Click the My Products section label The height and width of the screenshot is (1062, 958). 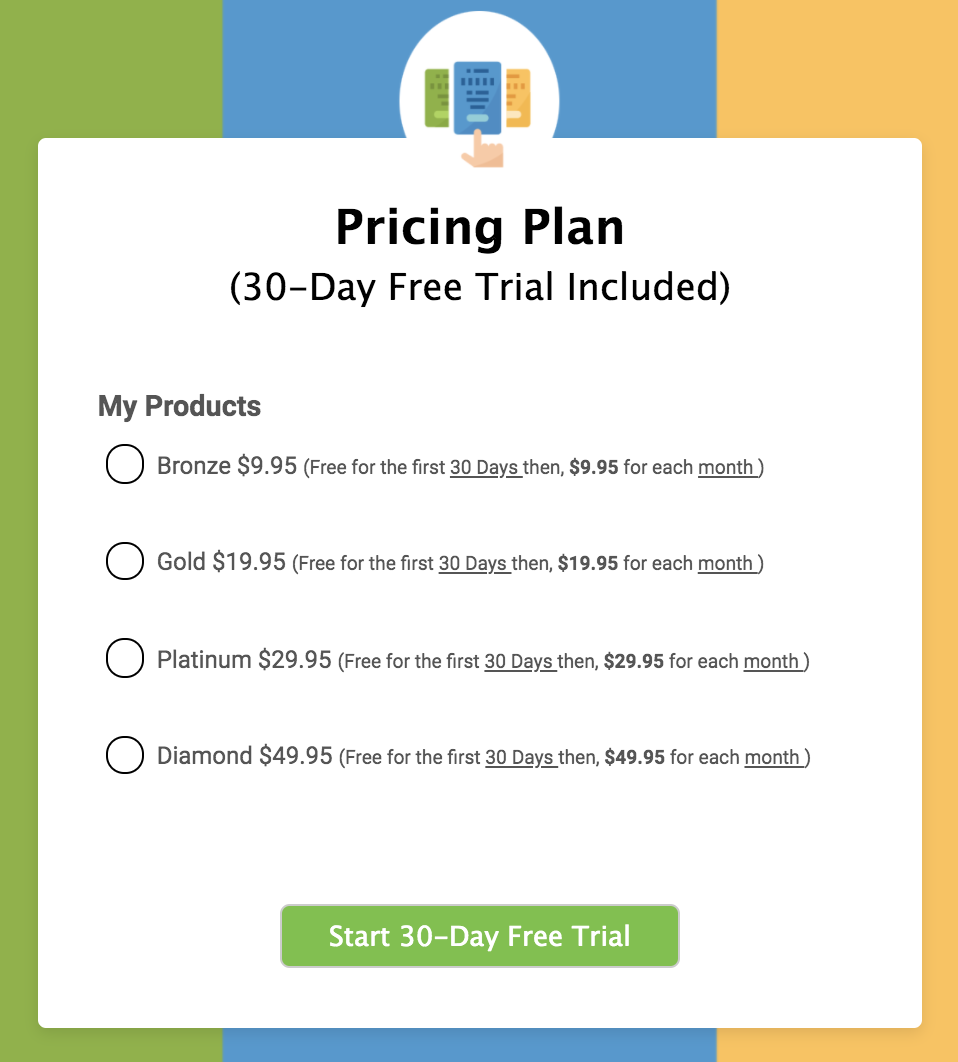[x=179, y=406]
